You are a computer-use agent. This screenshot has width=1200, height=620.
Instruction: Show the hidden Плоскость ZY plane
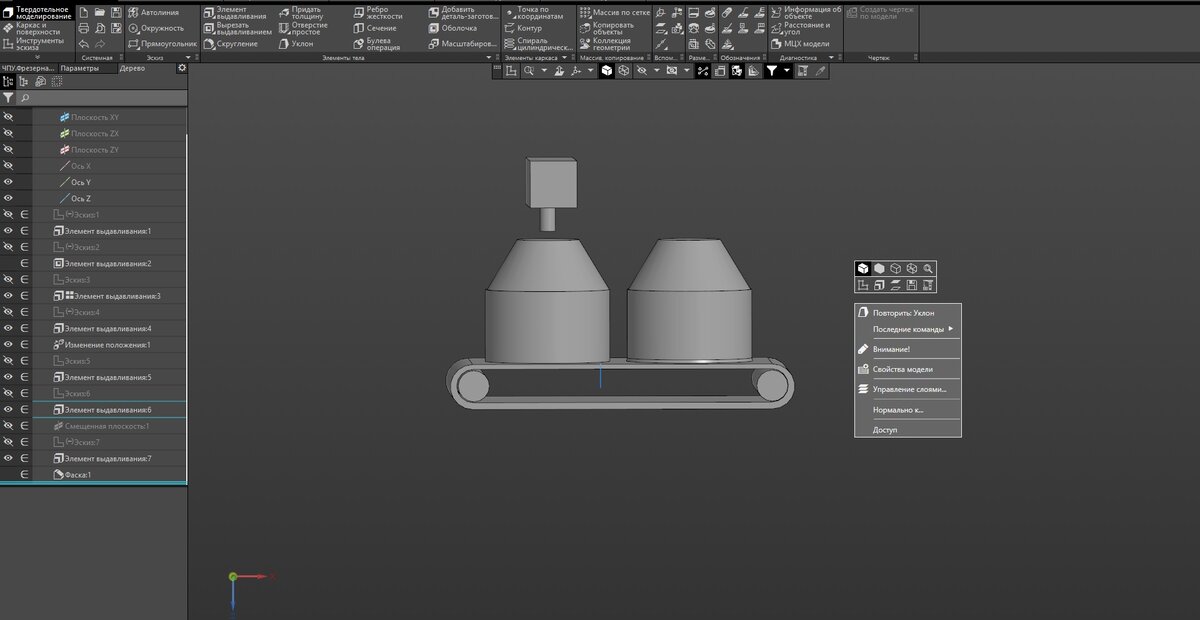pyautogui.click(x=8, y=149)
